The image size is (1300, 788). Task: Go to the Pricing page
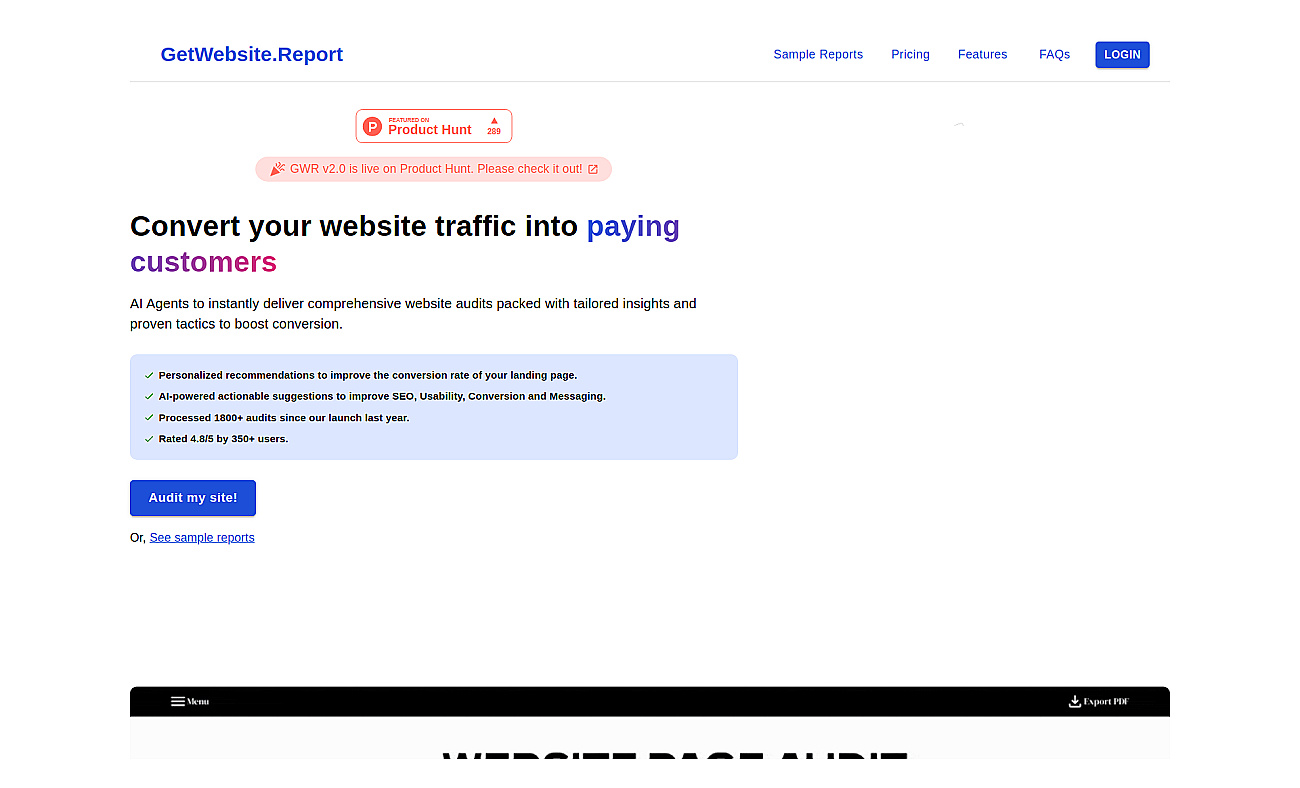point(910,55)
